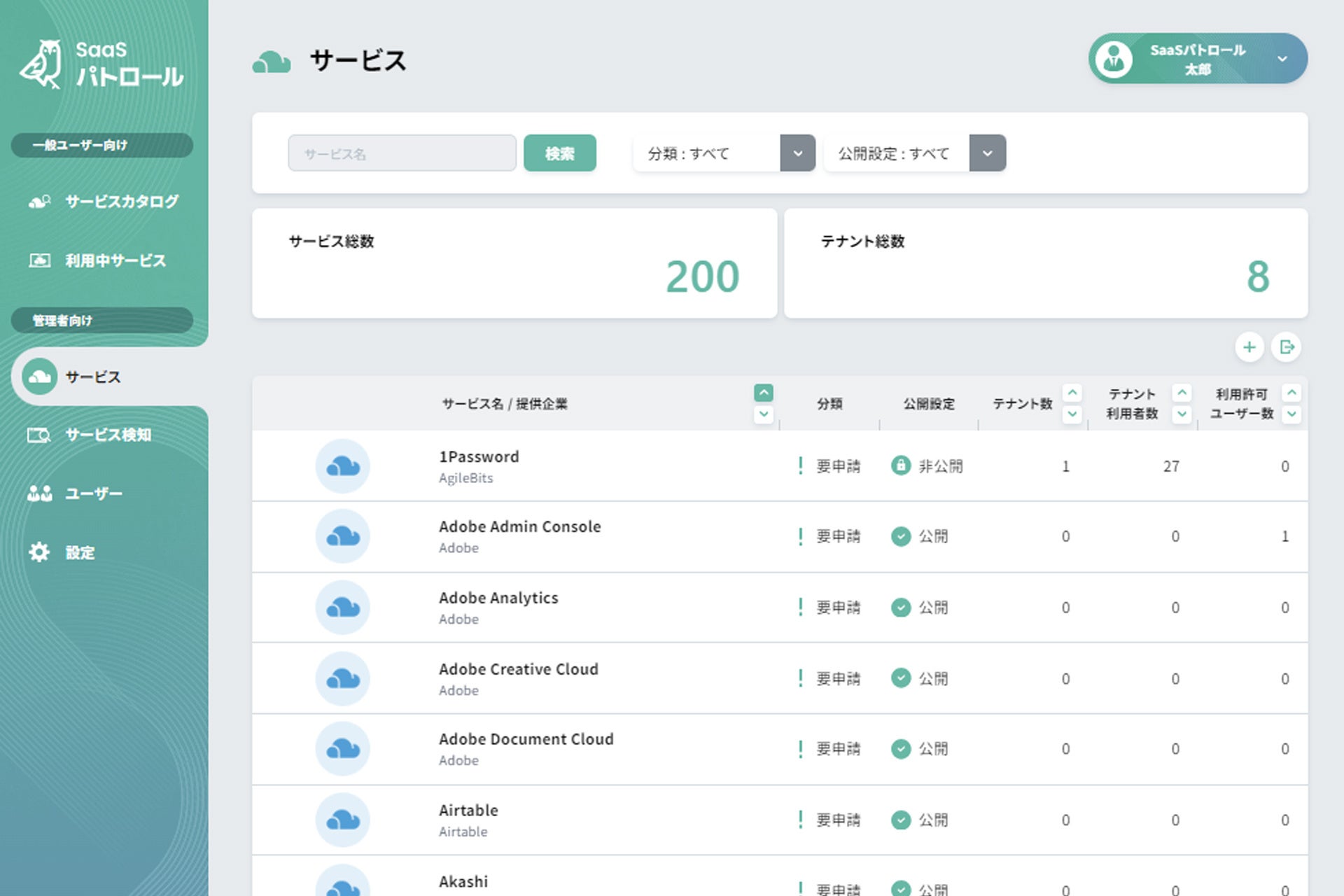Click the cloud icon on the サービス nav item
1344x896 pixels.
tap(38, 377)
